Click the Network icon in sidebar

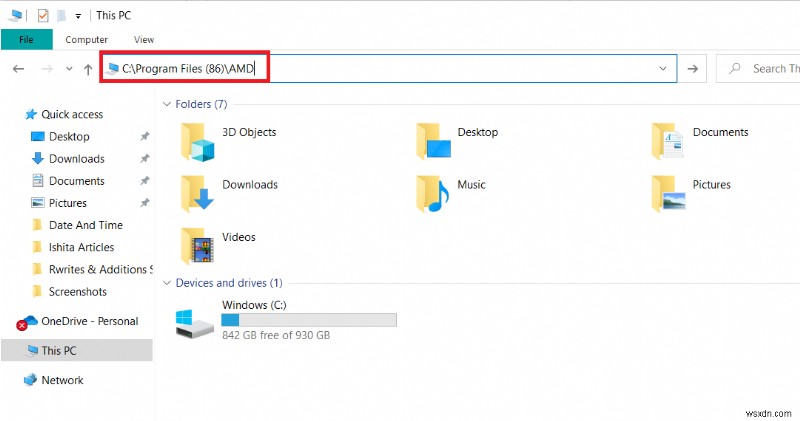point(30,380)
